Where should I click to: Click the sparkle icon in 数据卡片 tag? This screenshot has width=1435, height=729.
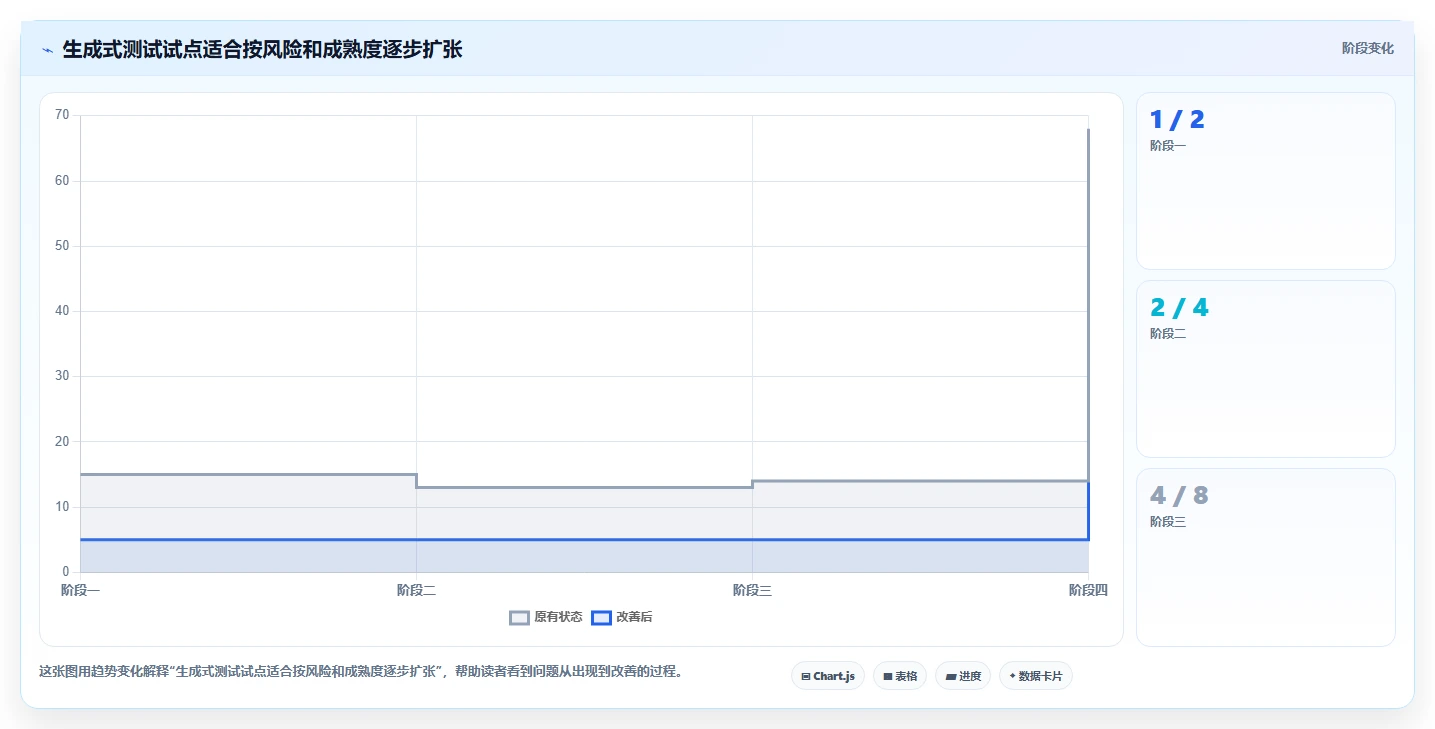pos(1012,676)
